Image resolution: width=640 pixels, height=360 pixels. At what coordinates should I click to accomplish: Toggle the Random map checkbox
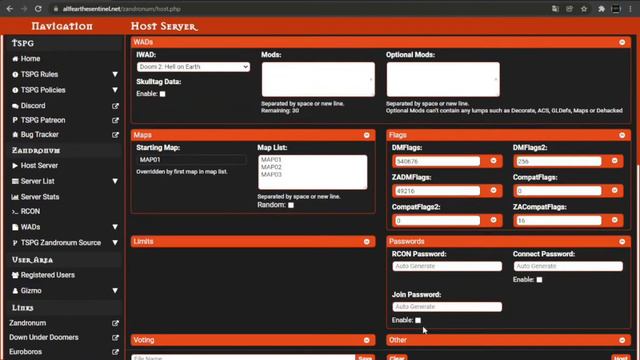tap(291, 205)
